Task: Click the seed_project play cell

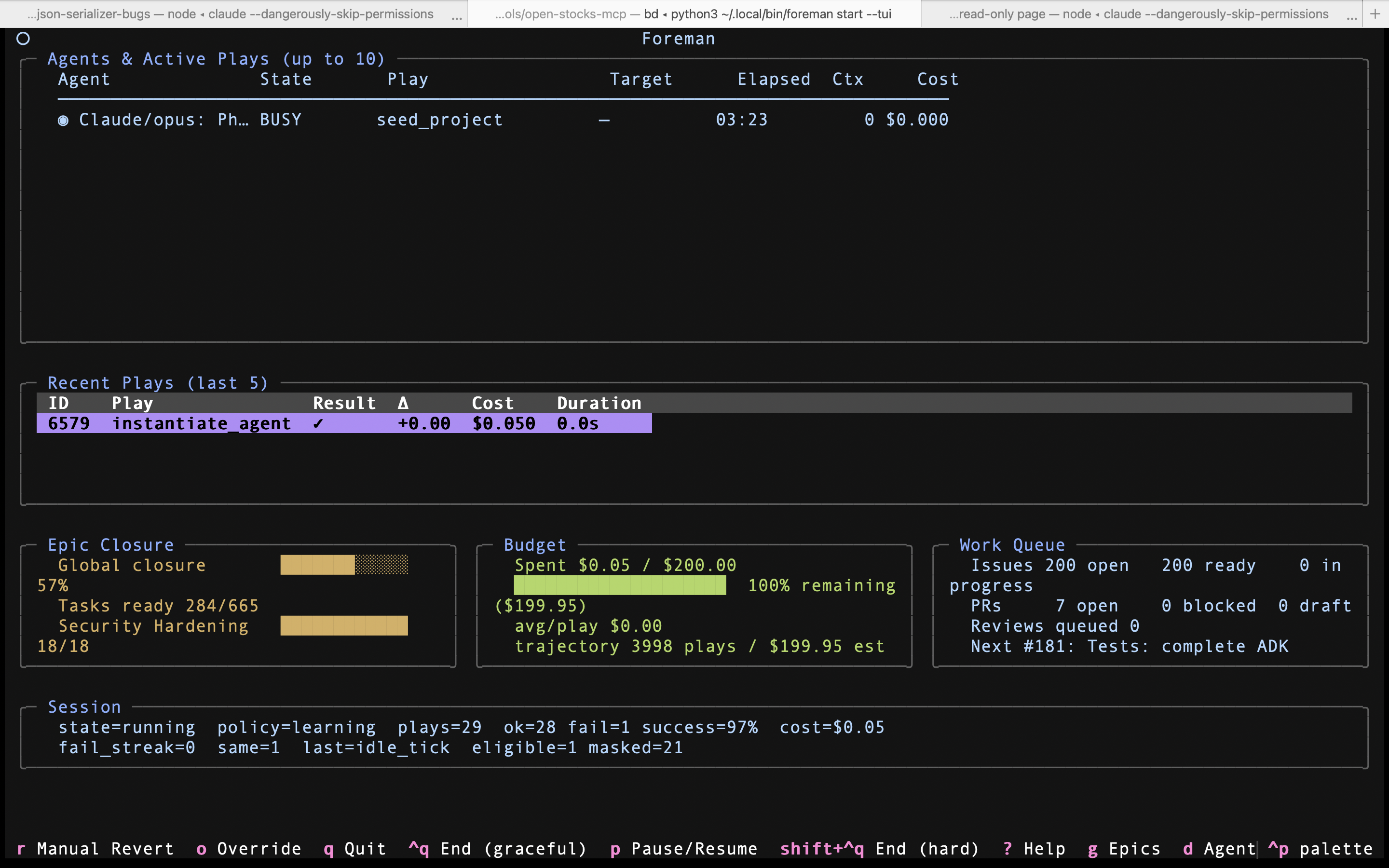Action: tap(440, 120)
